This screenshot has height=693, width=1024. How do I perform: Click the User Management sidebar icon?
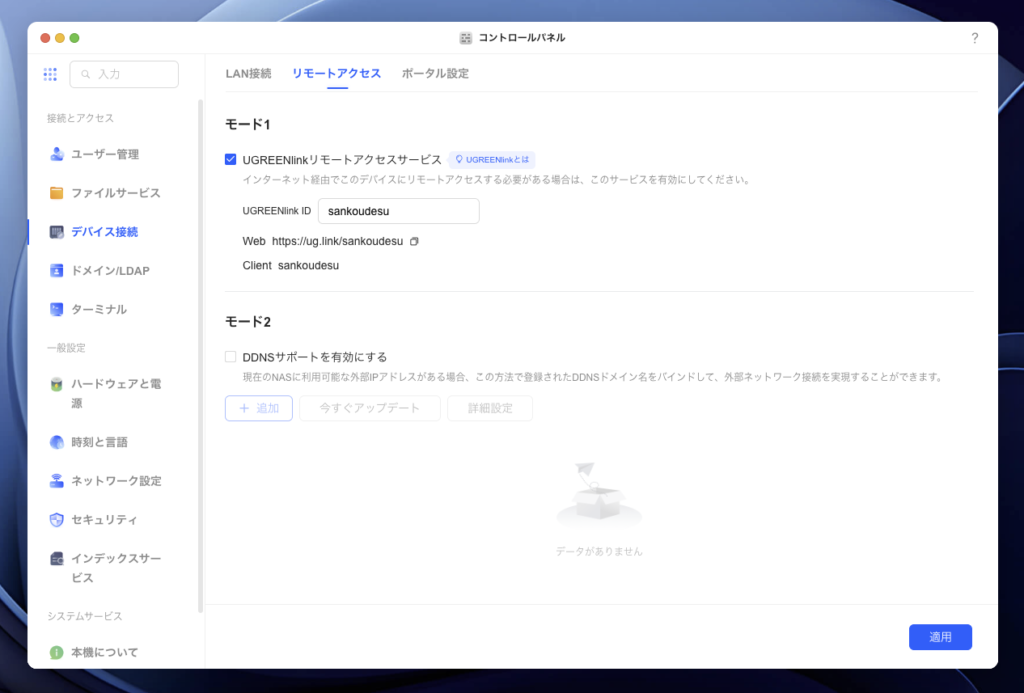point(57,154)
